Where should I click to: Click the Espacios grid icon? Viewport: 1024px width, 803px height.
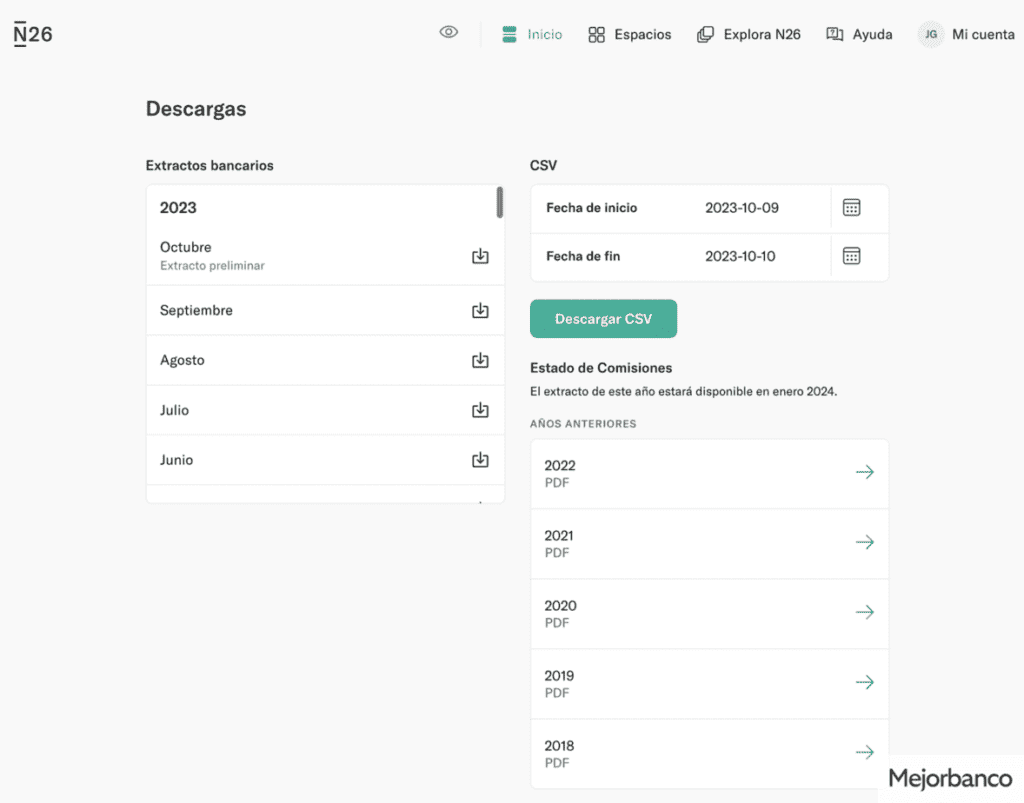click(596, 35)
